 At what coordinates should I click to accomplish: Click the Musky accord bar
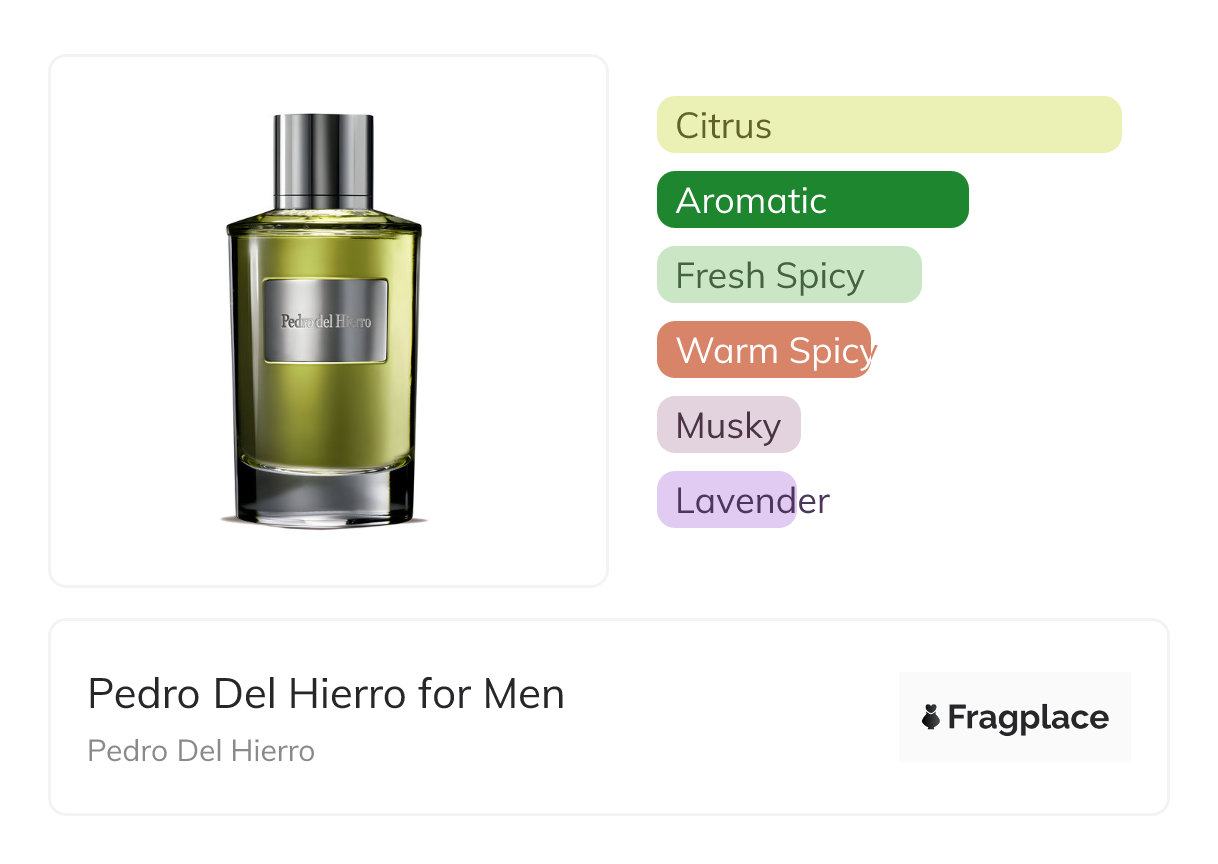point(729,425)
